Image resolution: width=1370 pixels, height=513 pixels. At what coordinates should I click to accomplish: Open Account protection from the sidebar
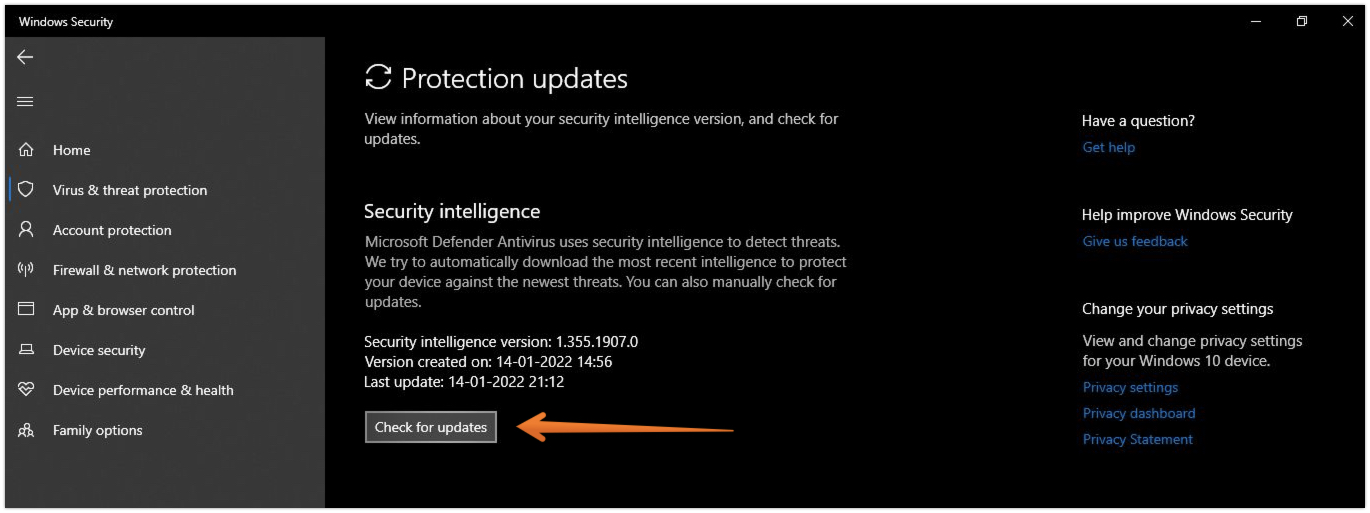coord(112,230)
